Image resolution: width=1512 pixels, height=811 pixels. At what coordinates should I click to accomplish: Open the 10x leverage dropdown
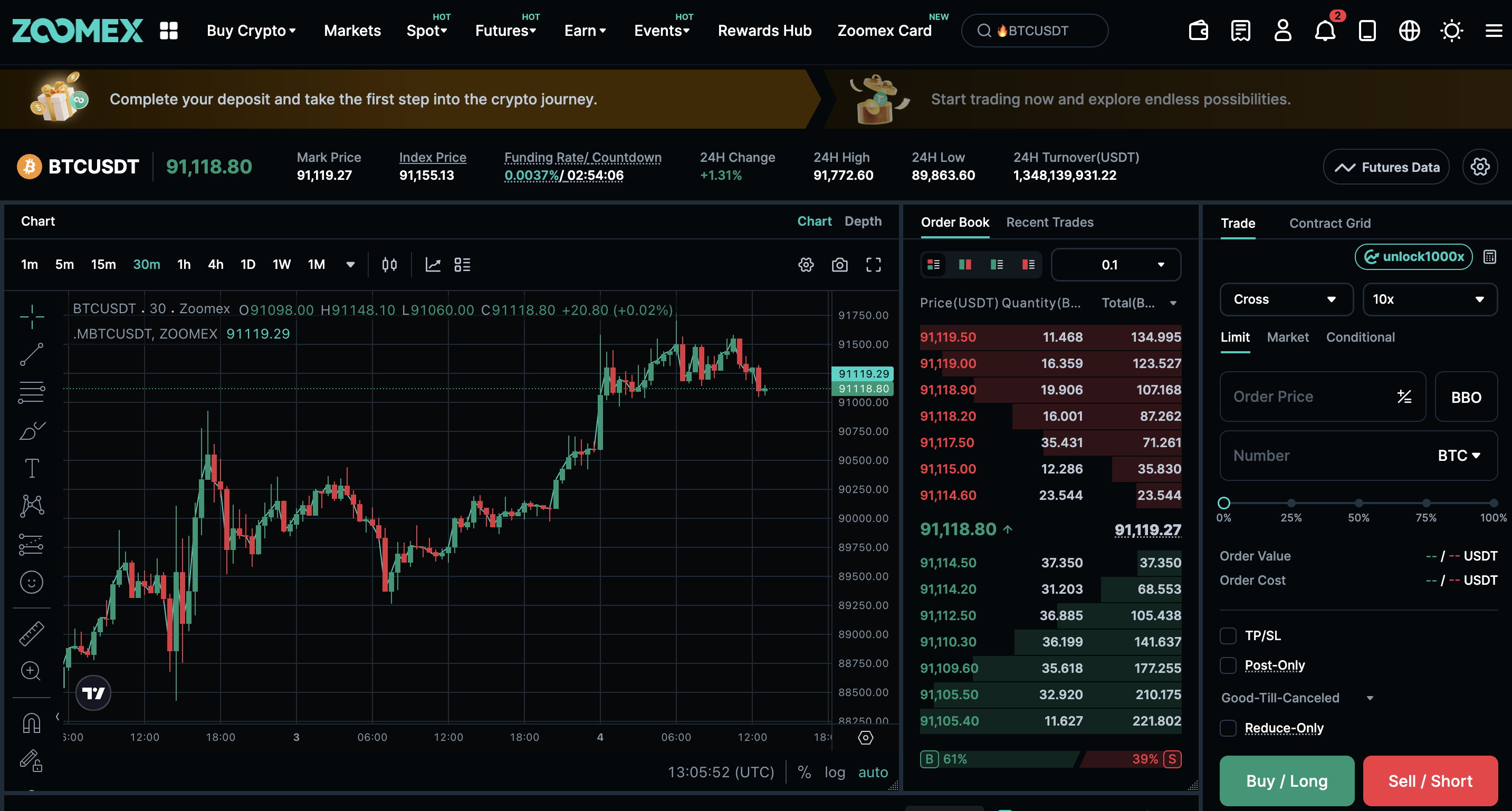click(1429, 300)
